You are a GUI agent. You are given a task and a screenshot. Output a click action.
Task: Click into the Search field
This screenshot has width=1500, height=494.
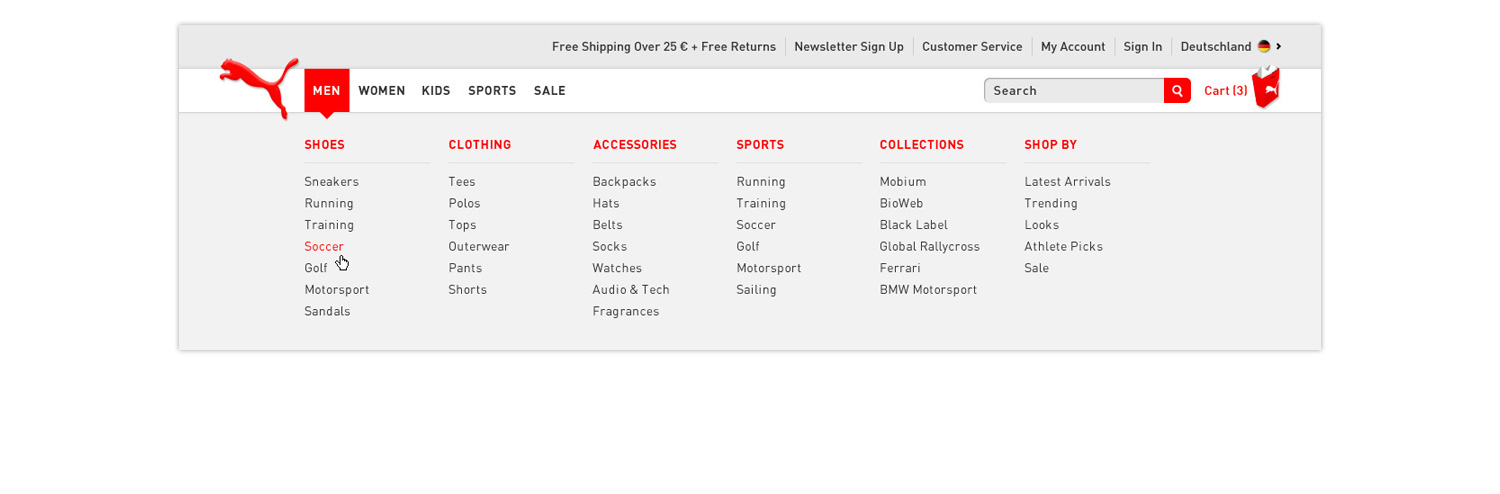click(x=1074, y=91)
